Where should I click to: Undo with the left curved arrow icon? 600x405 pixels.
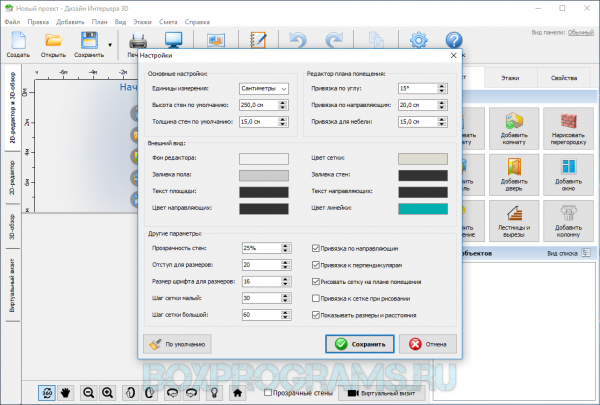click(298, 40)
